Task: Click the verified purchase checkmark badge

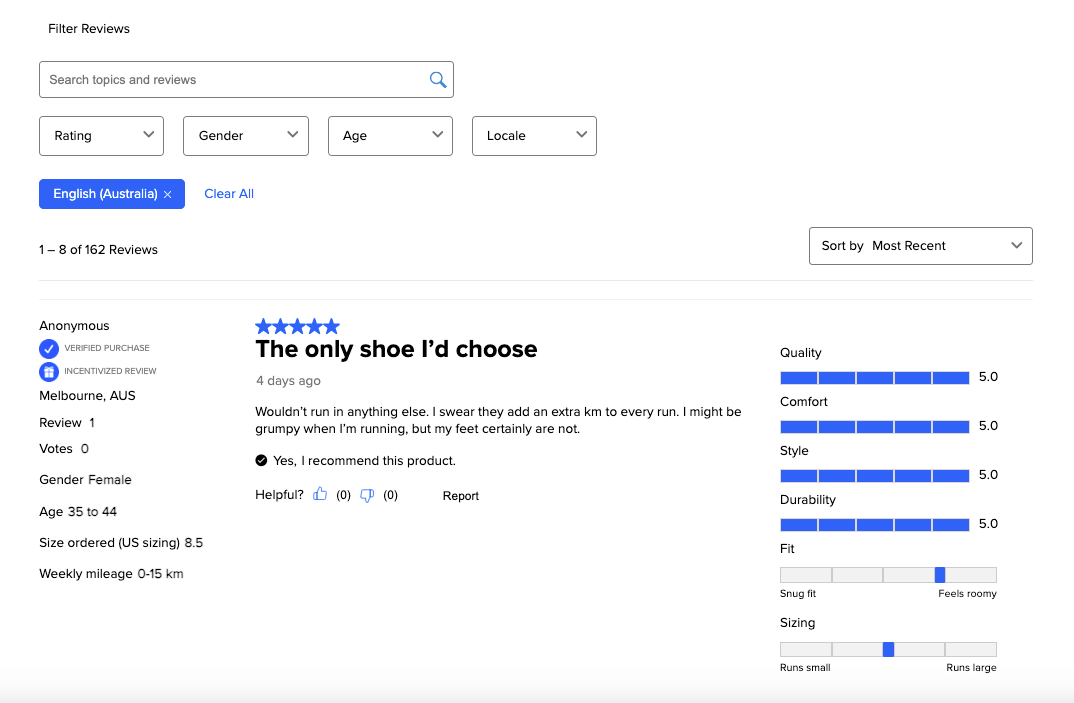Action: [x=49, y=348]
